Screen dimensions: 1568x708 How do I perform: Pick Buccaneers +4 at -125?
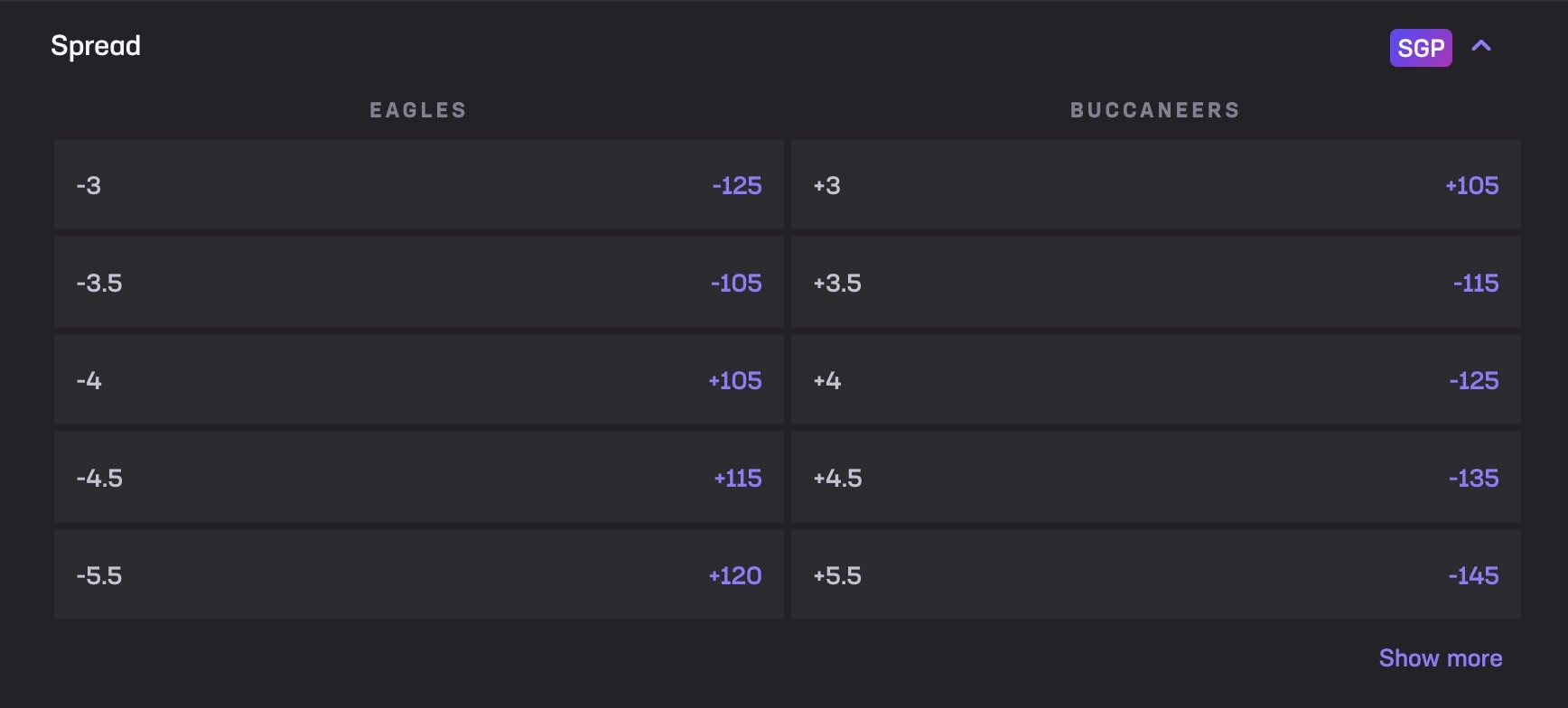1155,380
